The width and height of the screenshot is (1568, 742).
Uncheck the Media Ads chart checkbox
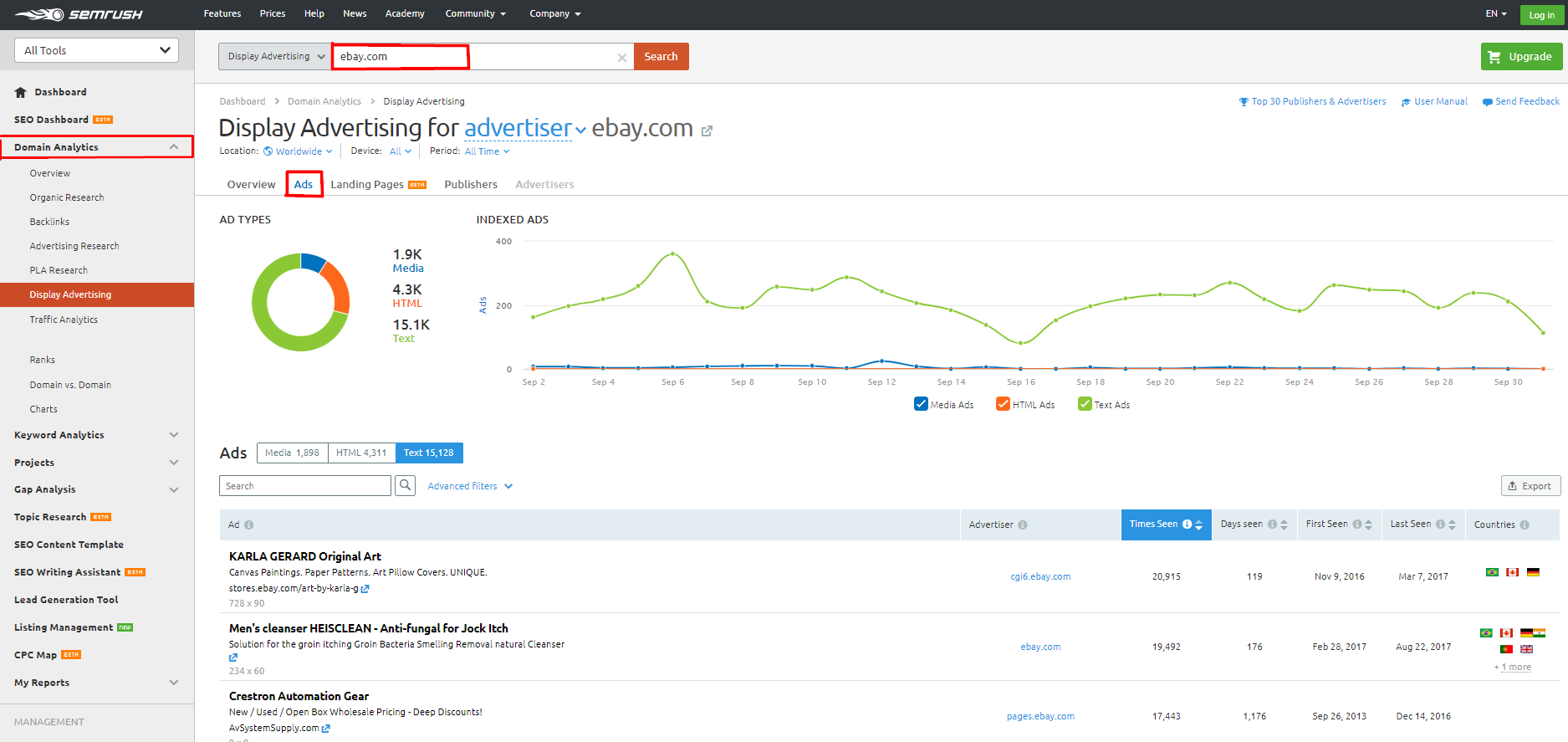pyautogui.click(x=921, y=404)
